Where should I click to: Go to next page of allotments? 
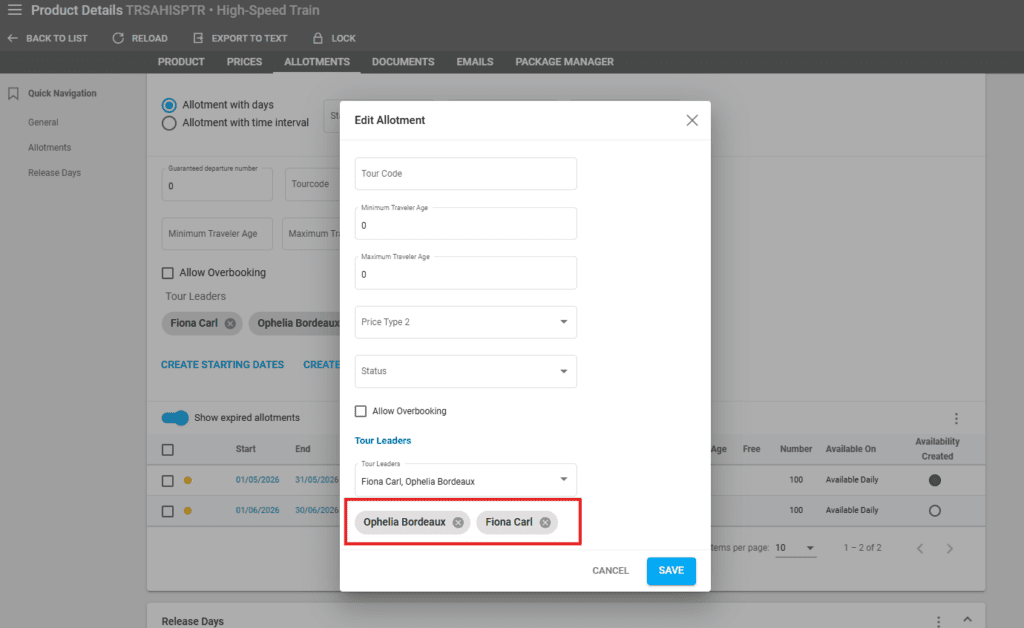click(950, 548)
